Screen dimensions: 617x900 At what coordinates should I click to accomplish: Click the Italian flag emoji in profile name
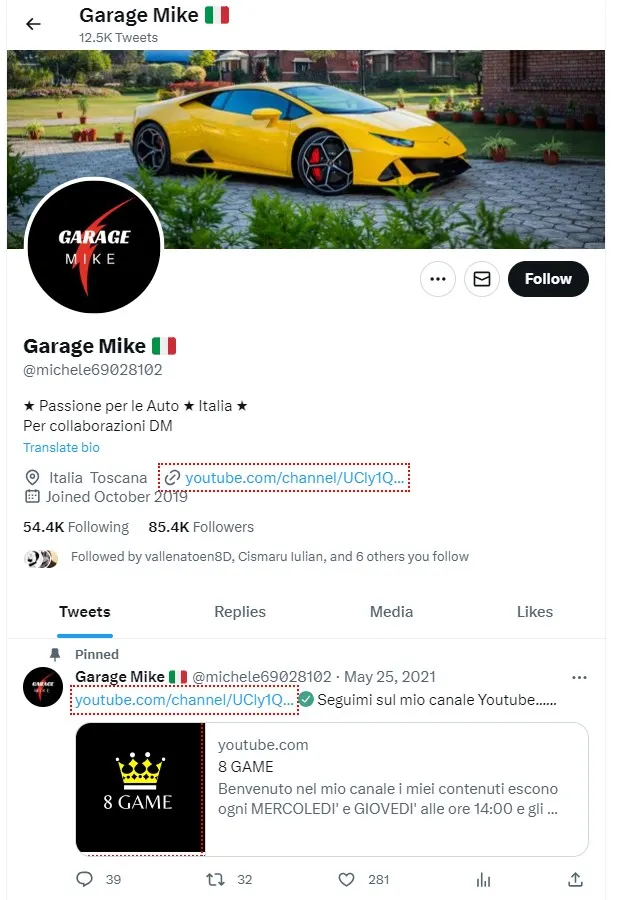point(164,345)
